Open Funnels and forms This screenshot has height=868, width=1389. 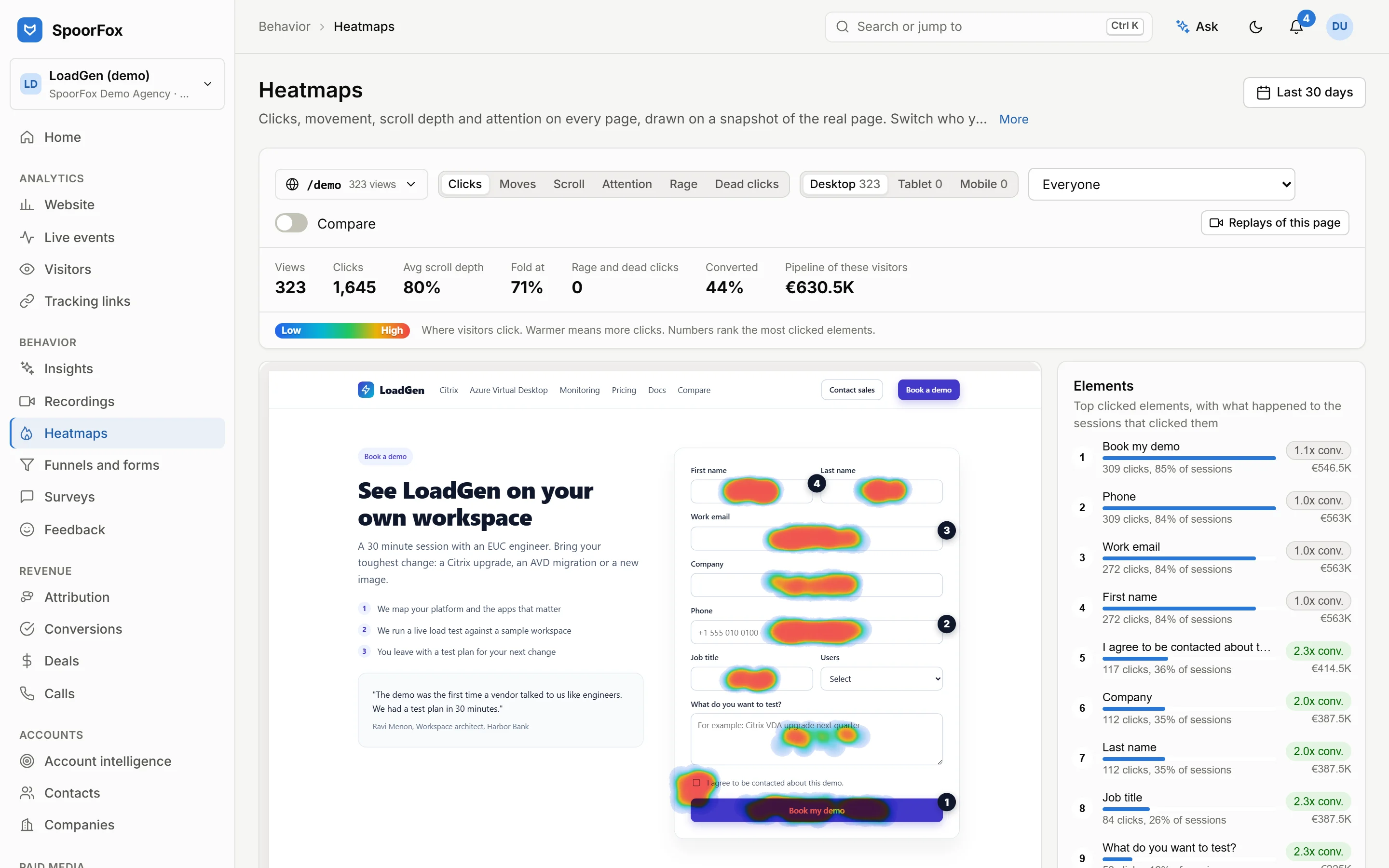coord(117,465)
